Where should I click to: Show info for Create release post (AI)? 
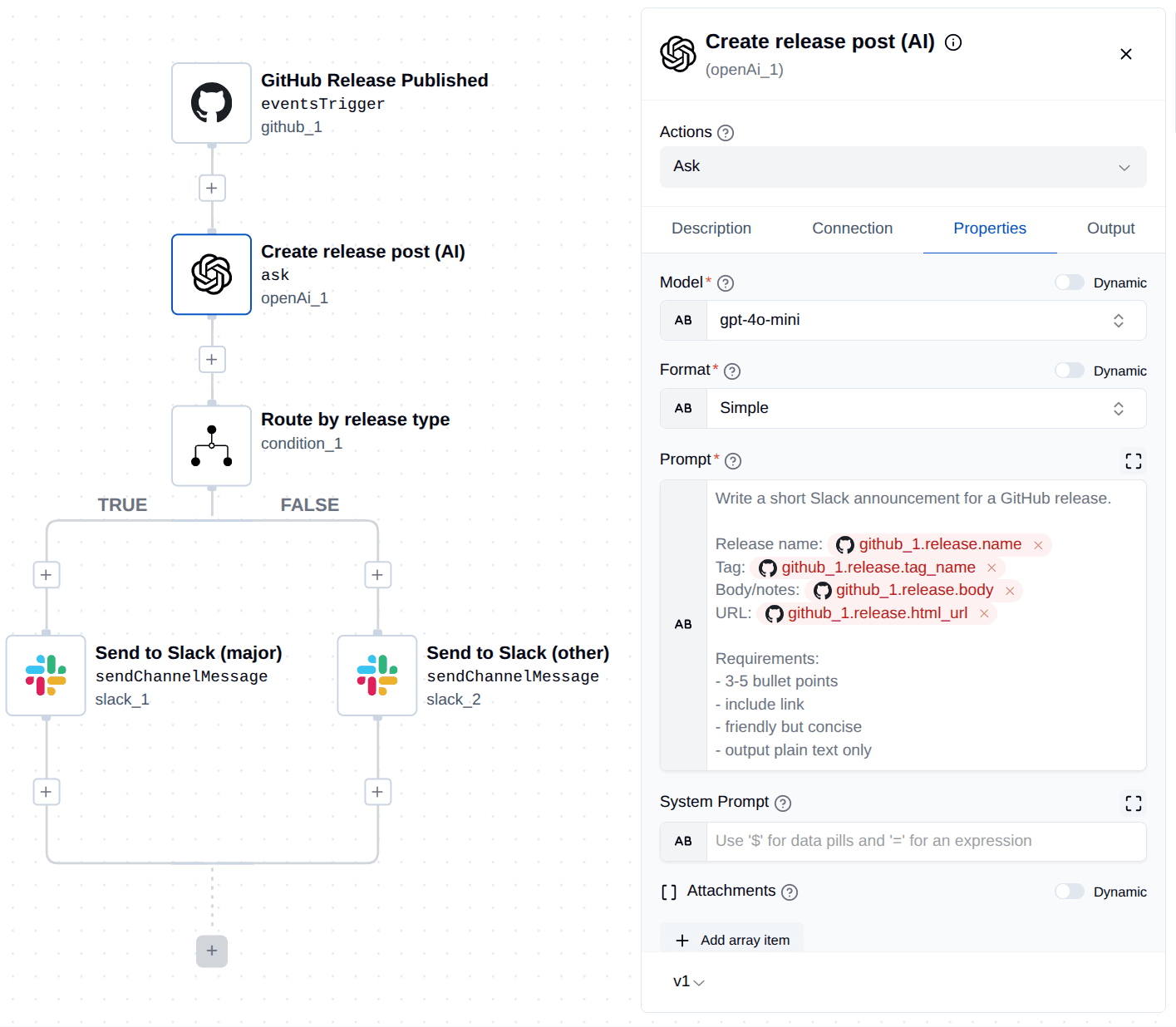pos(953,42)
